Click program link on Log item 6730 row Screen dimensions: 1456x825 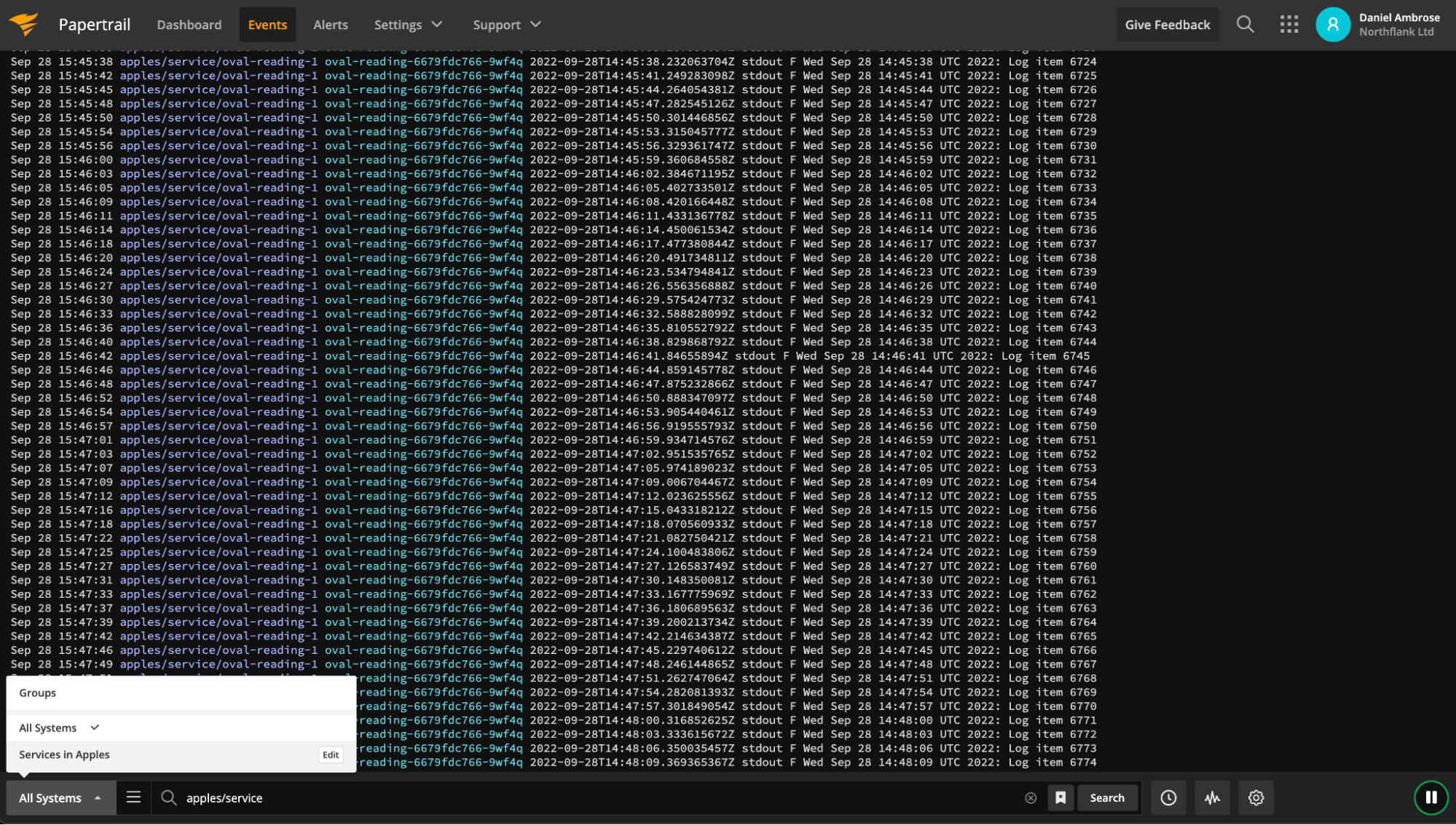click(423, 146)
